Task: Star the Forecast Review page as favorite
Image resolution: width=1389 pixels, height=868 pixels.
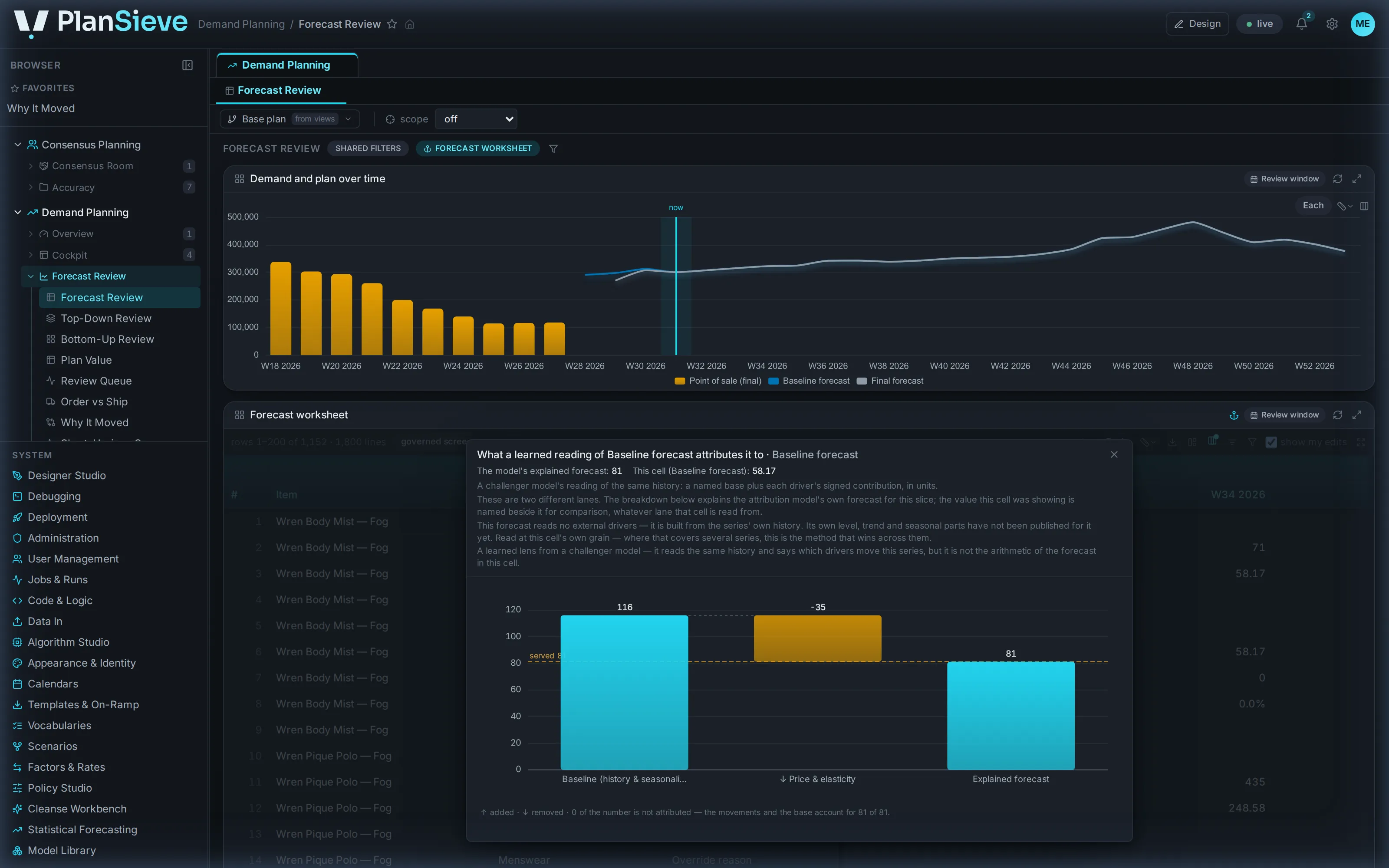Action: [x=392, y=24]
